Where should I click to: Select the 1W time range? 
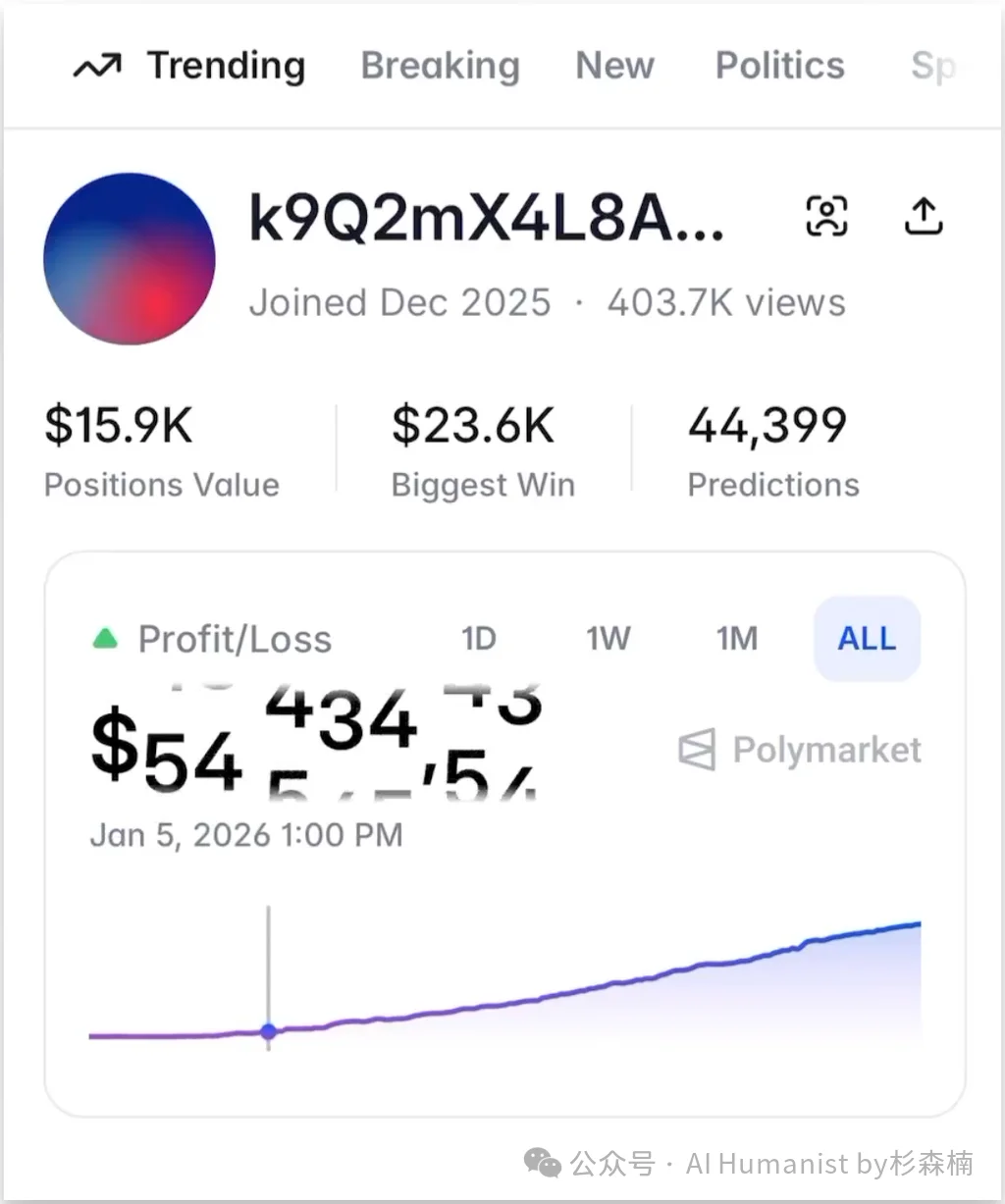tap(608, 639)
